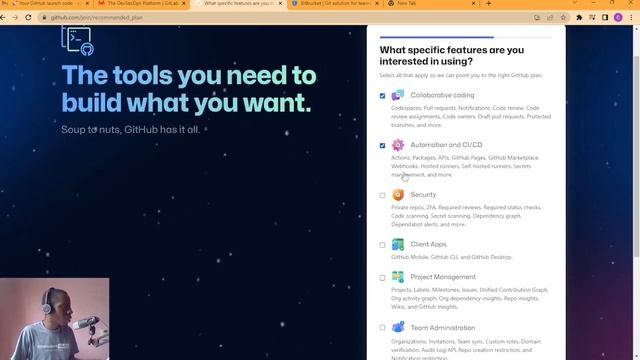Open the Extensions puzzle piece icon
640x360 pixels.
point(579,18)
